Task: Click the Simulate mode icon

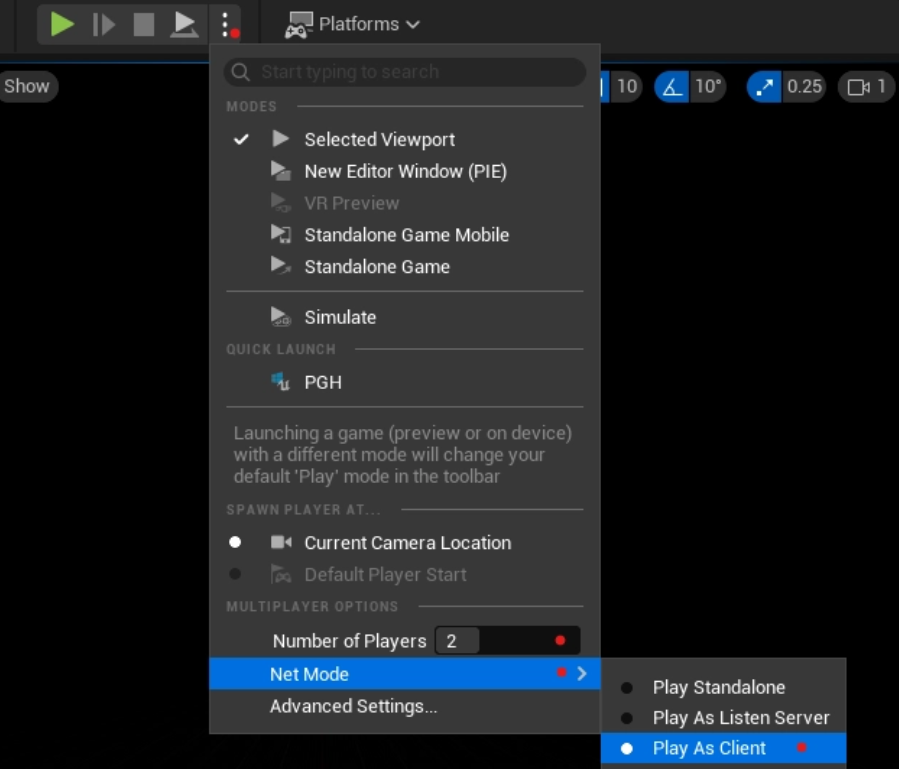Action: click(x=280, y=317)
